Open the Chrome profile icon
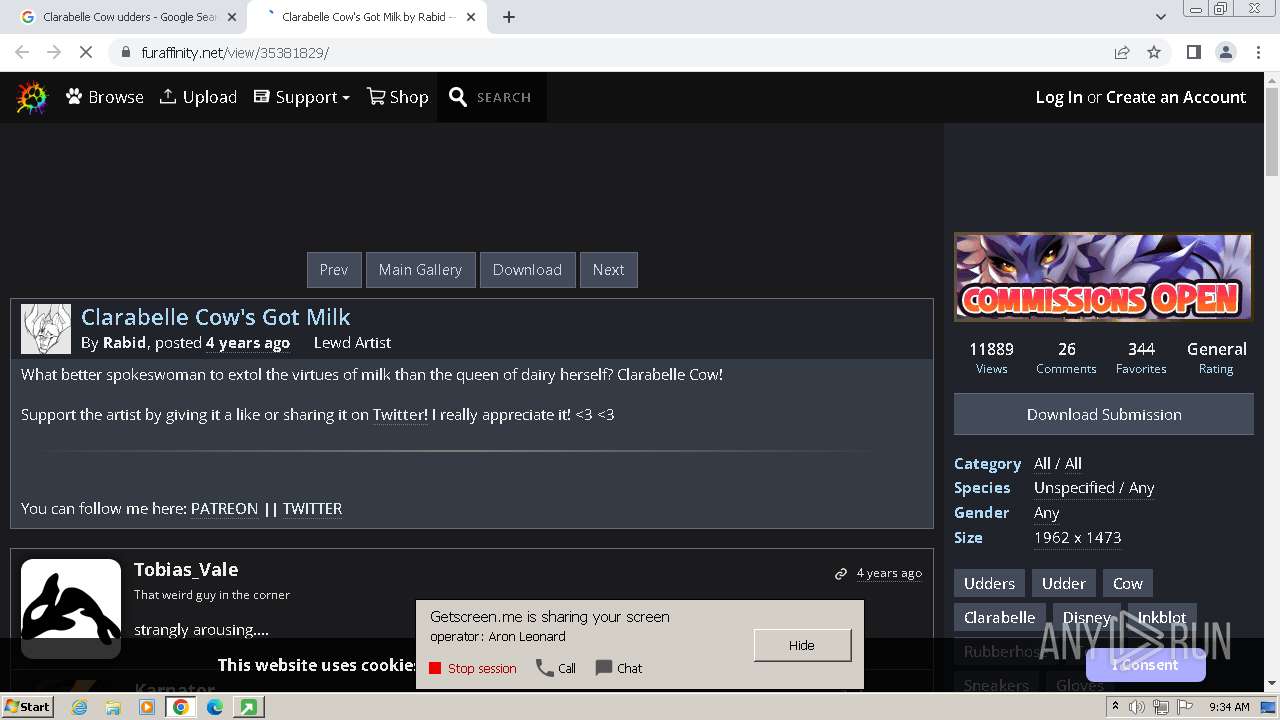Image resolution: width=1280 pixels, height=720 pixels. tap(1225, 52)
